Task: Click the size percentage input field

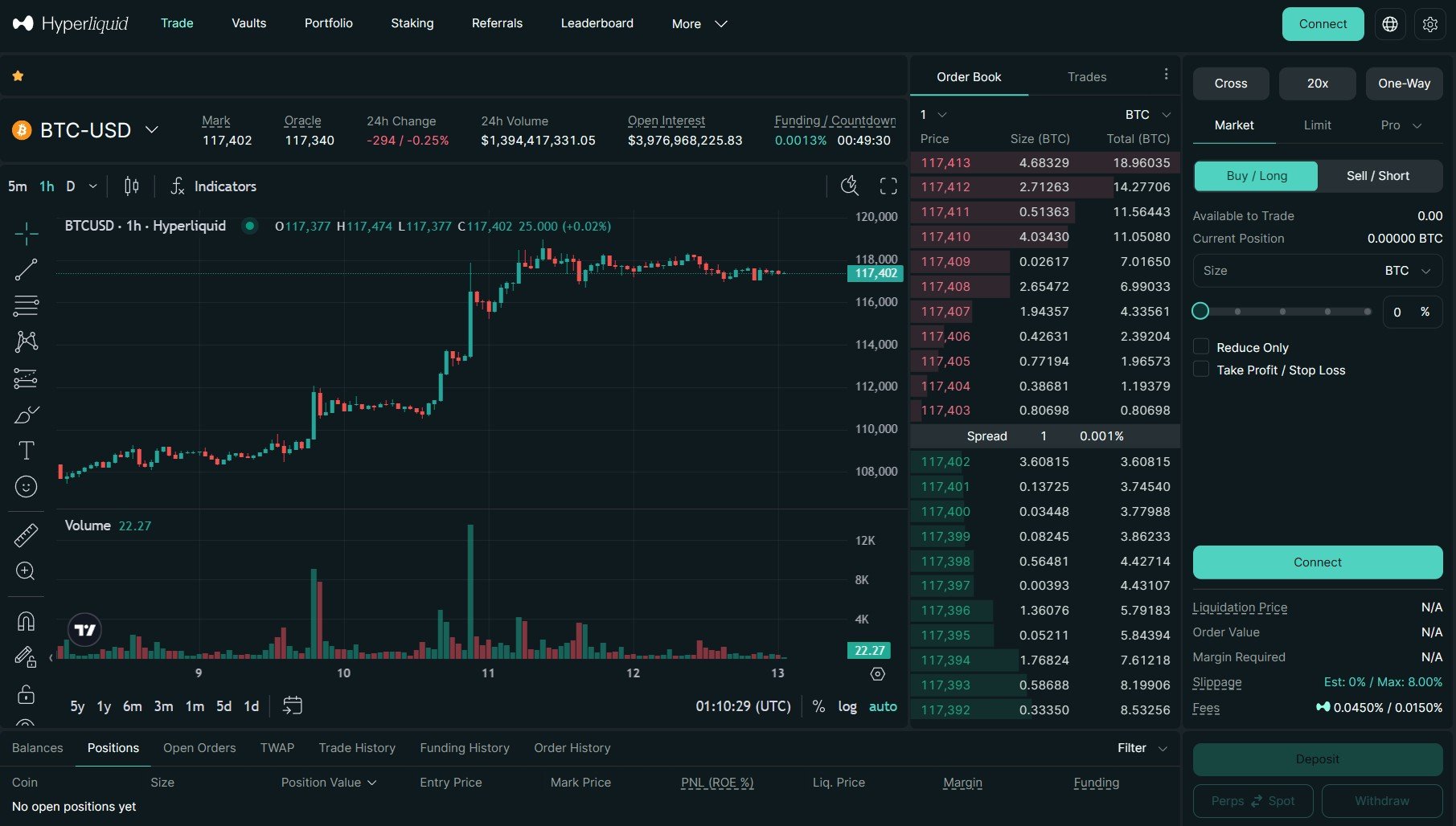Action: [x=1412, y=312]
